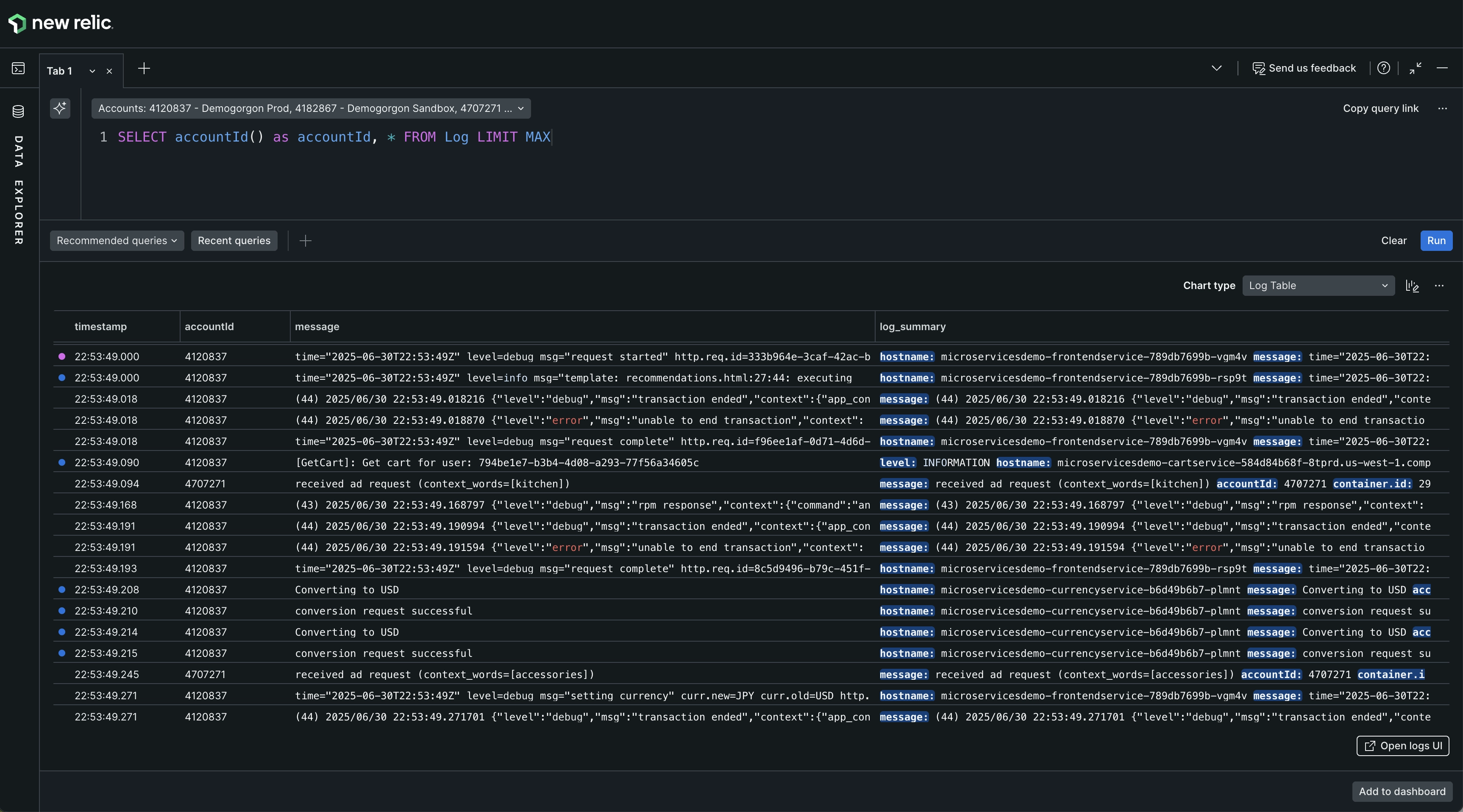Select the Recent queries tab
1463x812 pixels.
[x=234, y=241]
